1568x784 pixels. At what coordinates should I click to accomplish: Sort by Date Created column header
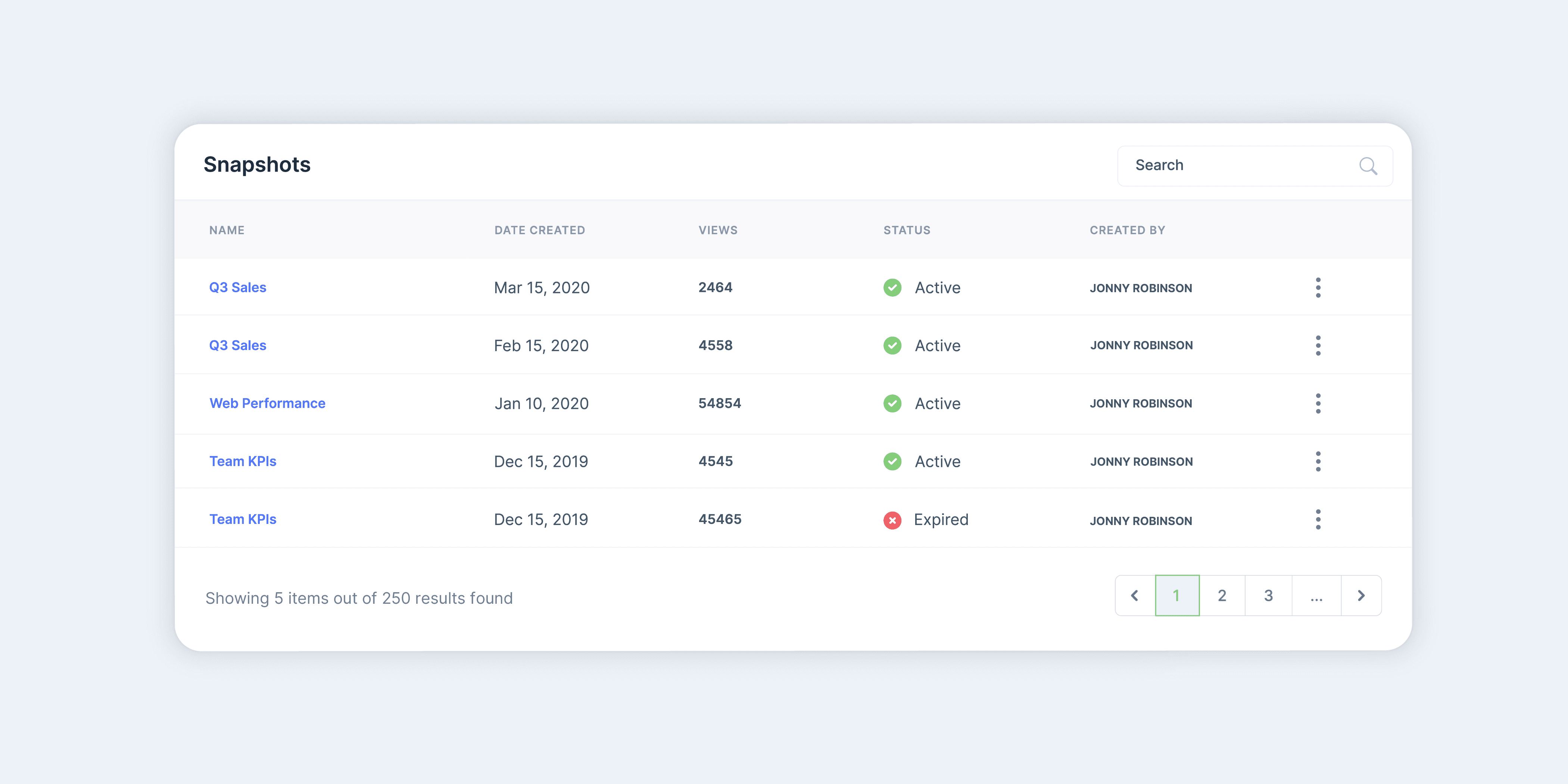(x=539, y=230)
